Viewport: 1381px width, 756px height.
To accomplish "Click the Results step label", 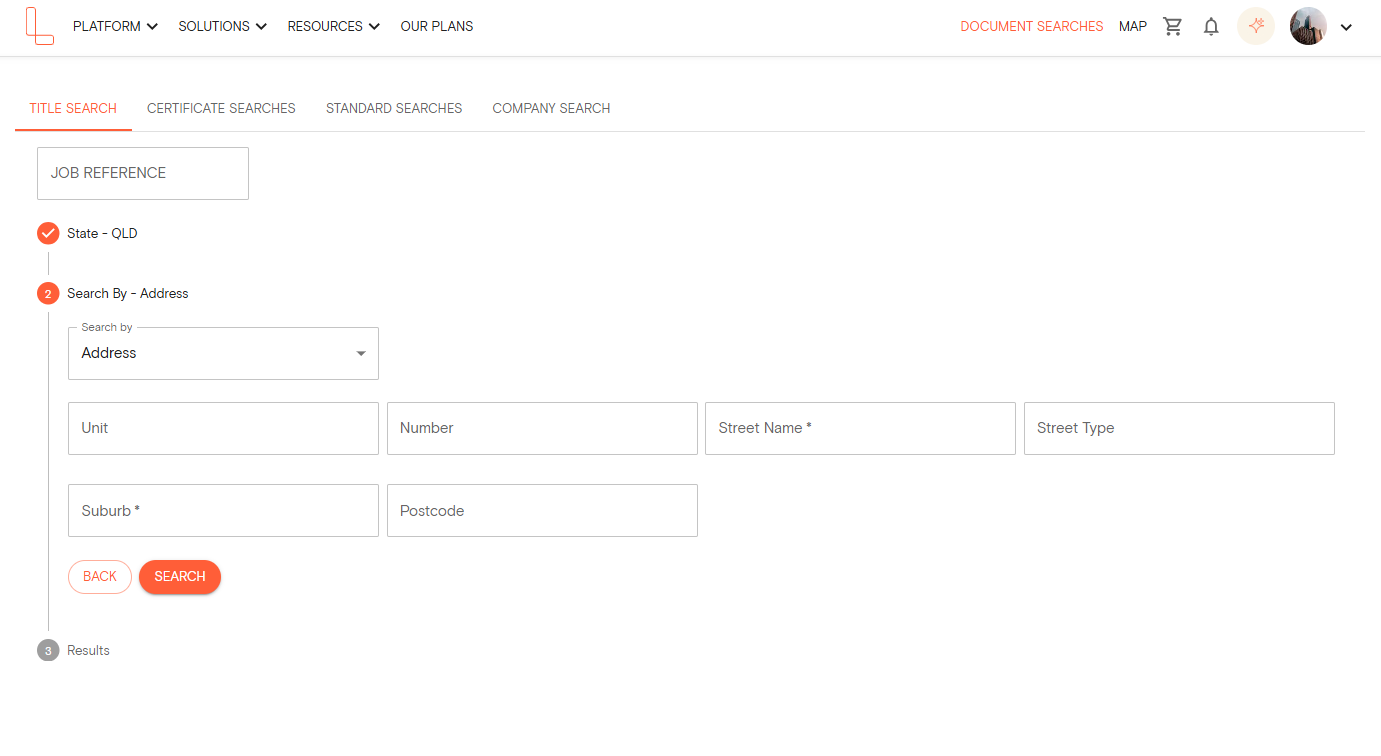I will pos(88,650).
